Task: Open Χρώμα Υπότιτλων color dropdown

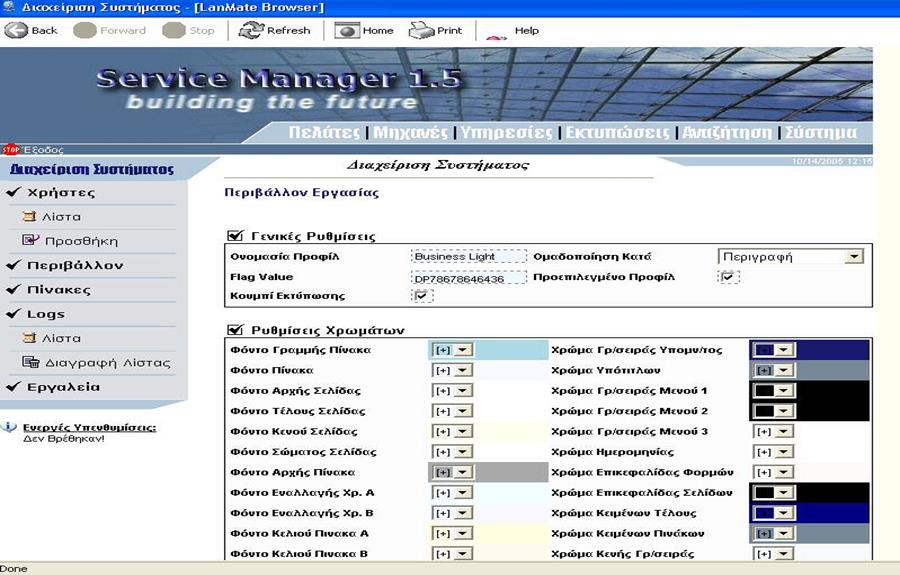Action: (x=785, y=370)
